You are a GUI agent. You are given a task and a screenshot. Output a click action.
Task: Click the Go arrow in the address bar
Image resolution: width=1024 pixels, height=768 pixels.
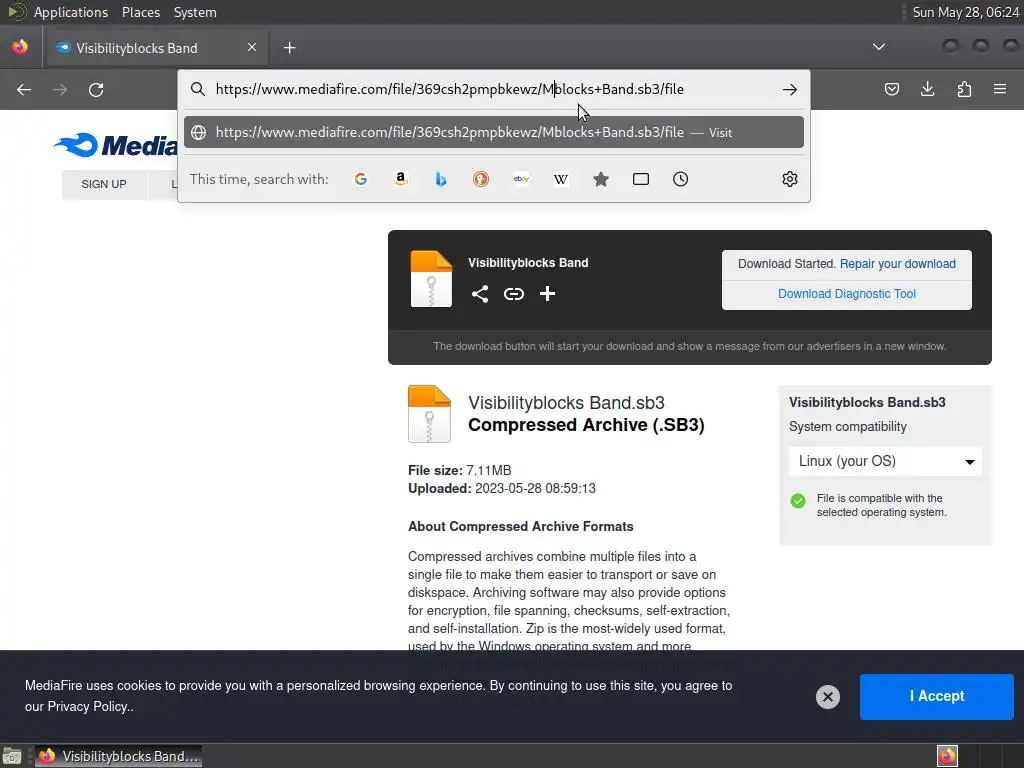pyautogui.click(x=790, y=89)
